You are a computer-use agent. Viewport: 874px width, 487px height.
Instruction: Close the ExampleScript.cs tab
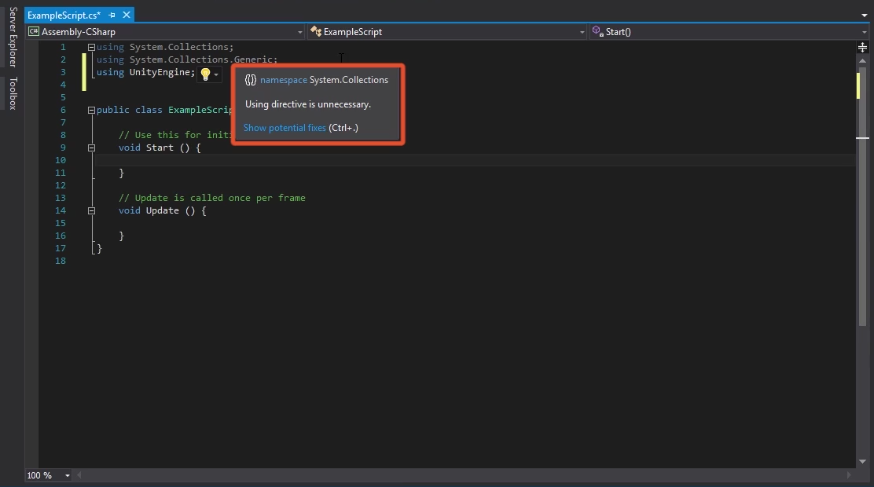pyautogui.click(x=127, y=15)
